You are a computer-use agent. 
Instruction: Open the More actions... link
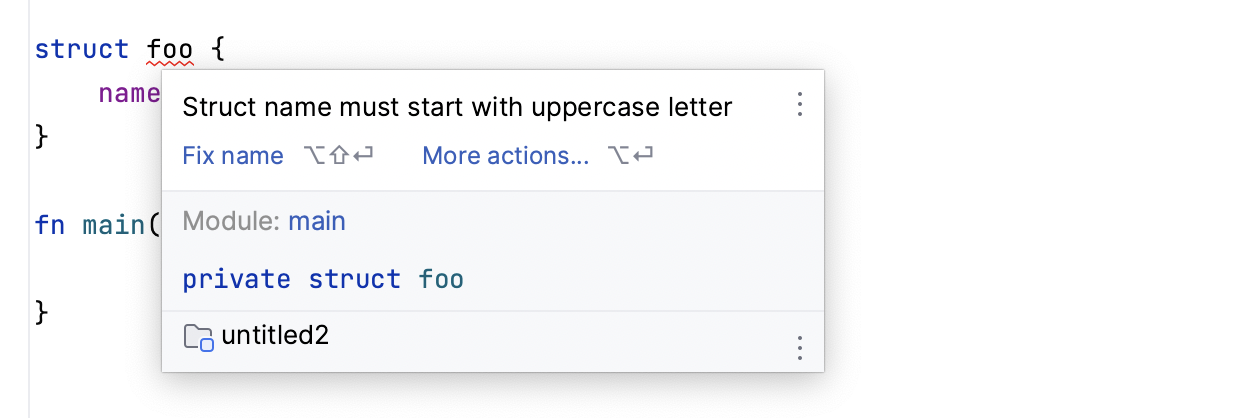point(505,156)
